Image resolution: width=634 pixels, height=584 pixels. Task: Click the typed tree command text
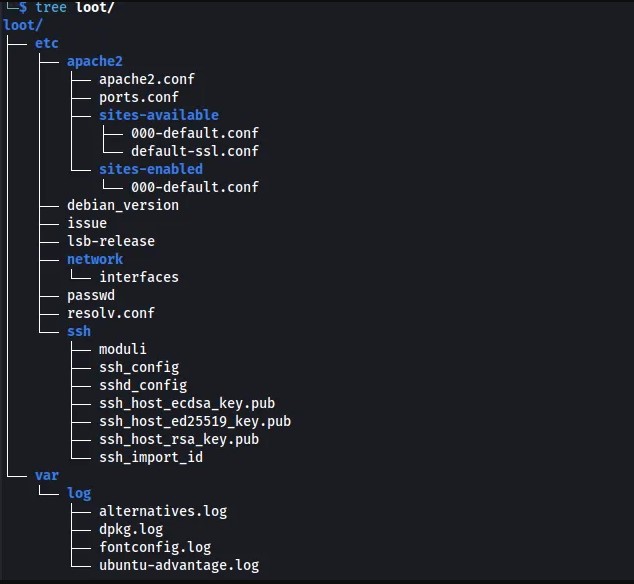point(75,7)
